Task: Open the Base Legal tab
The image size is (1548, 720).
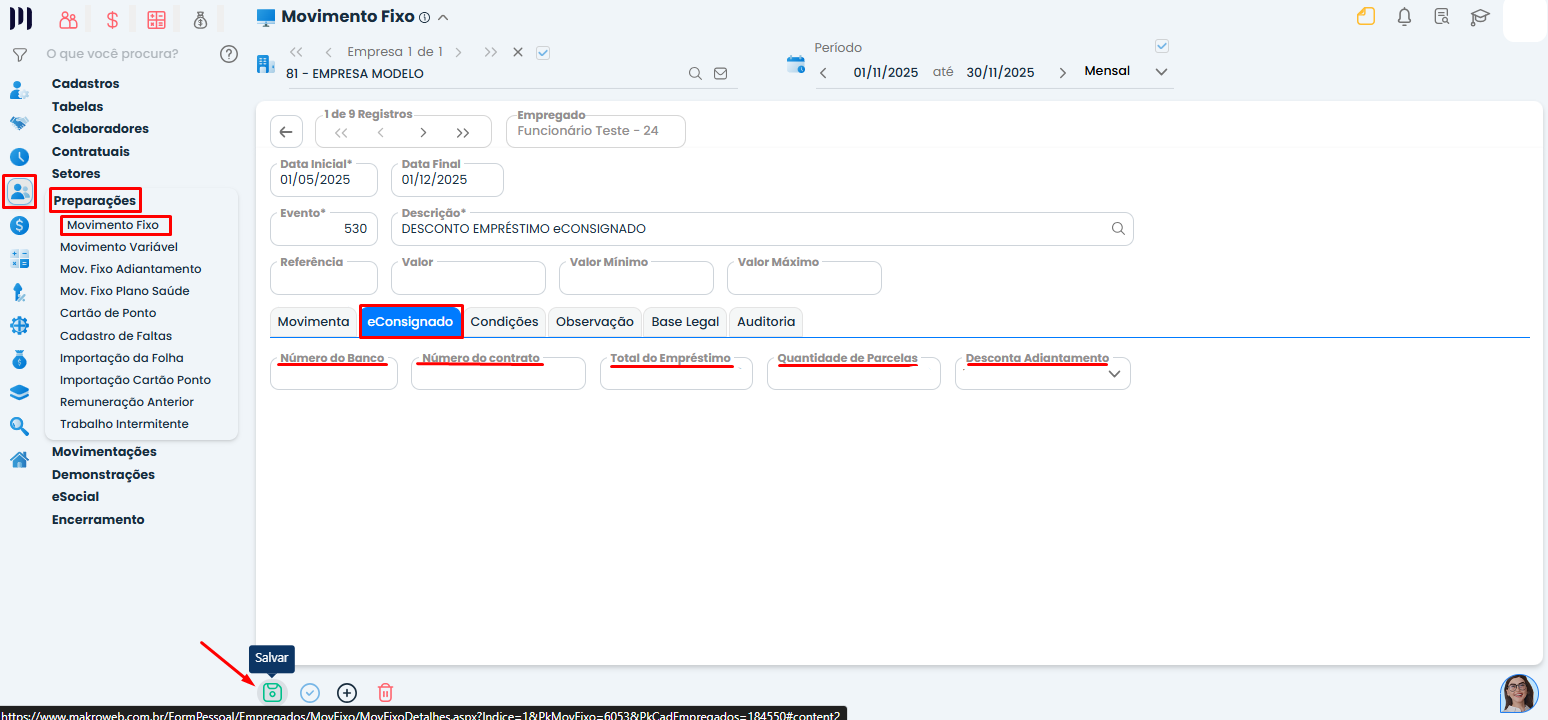Action: [685, 321]
